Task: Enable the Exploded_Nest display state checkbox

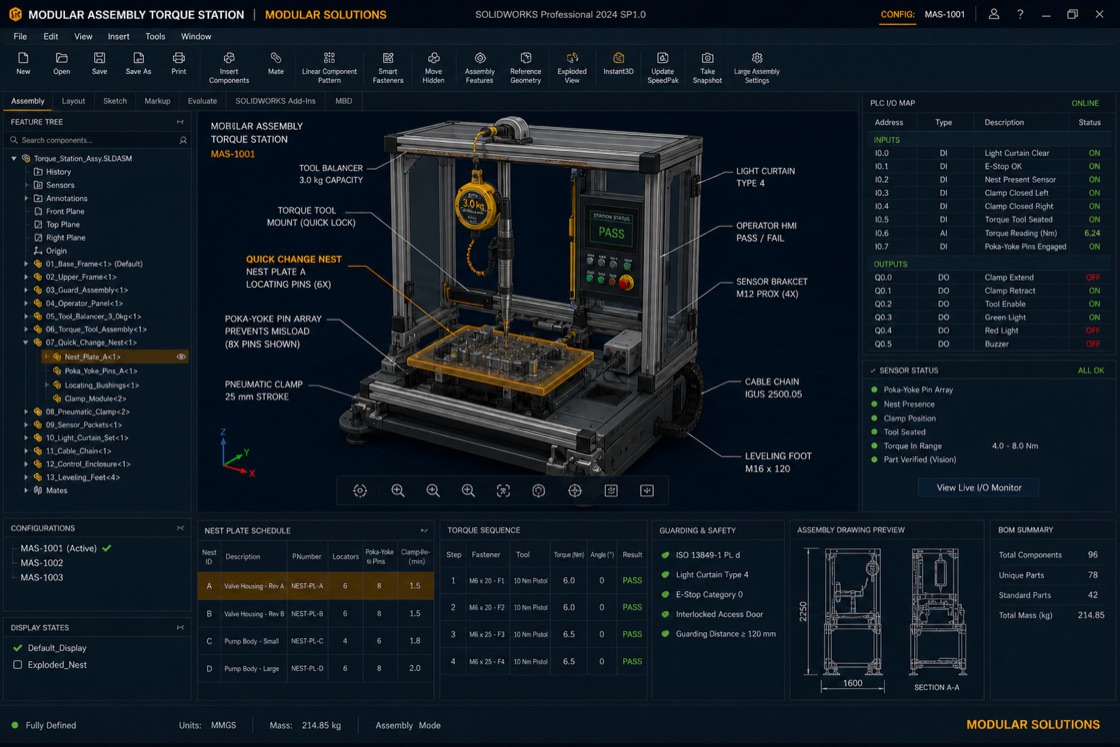Action: 18,664
